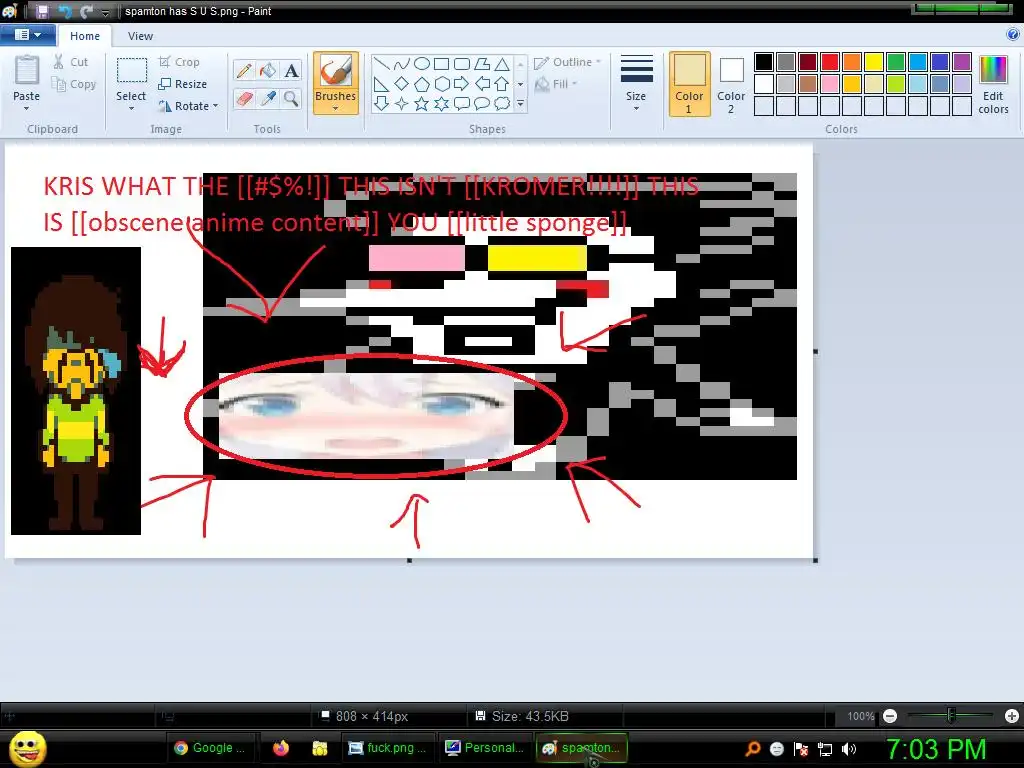Select the Fill with color bucket tool

pos(268,71)
